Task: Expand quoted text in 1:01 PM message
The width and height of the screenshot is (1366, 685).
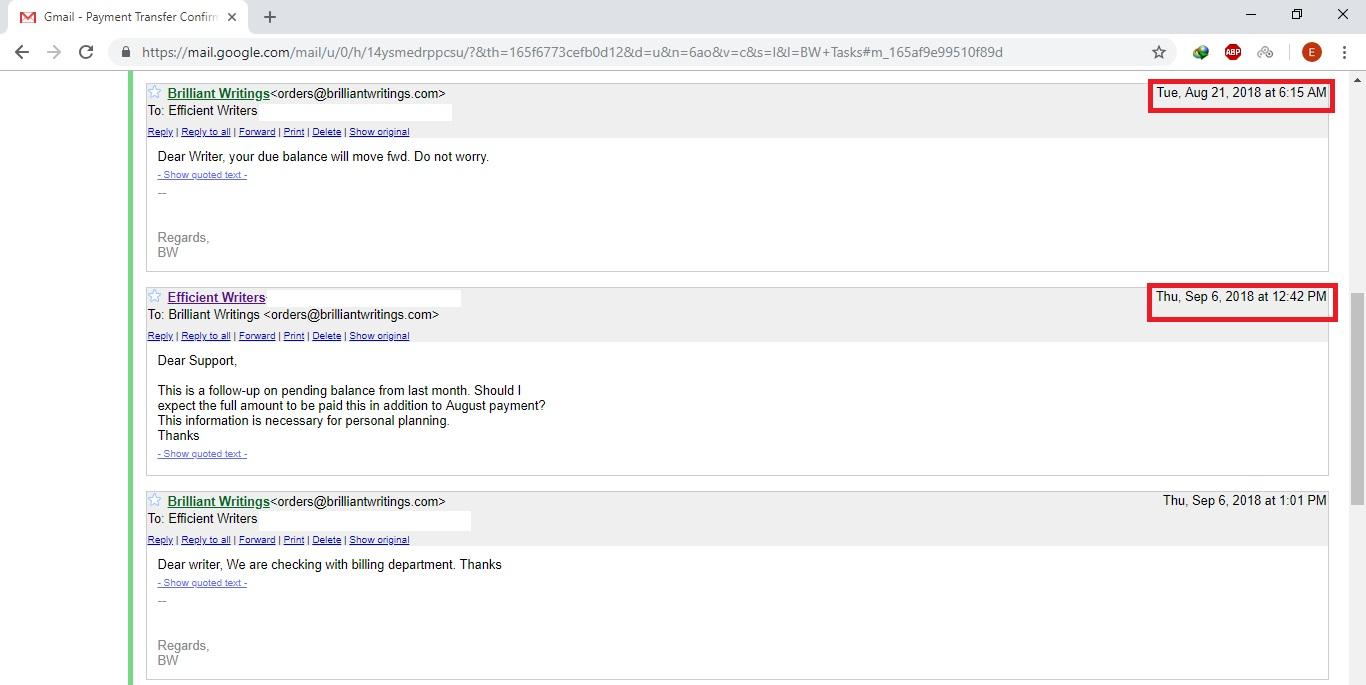Action: (x=202, y=583)
